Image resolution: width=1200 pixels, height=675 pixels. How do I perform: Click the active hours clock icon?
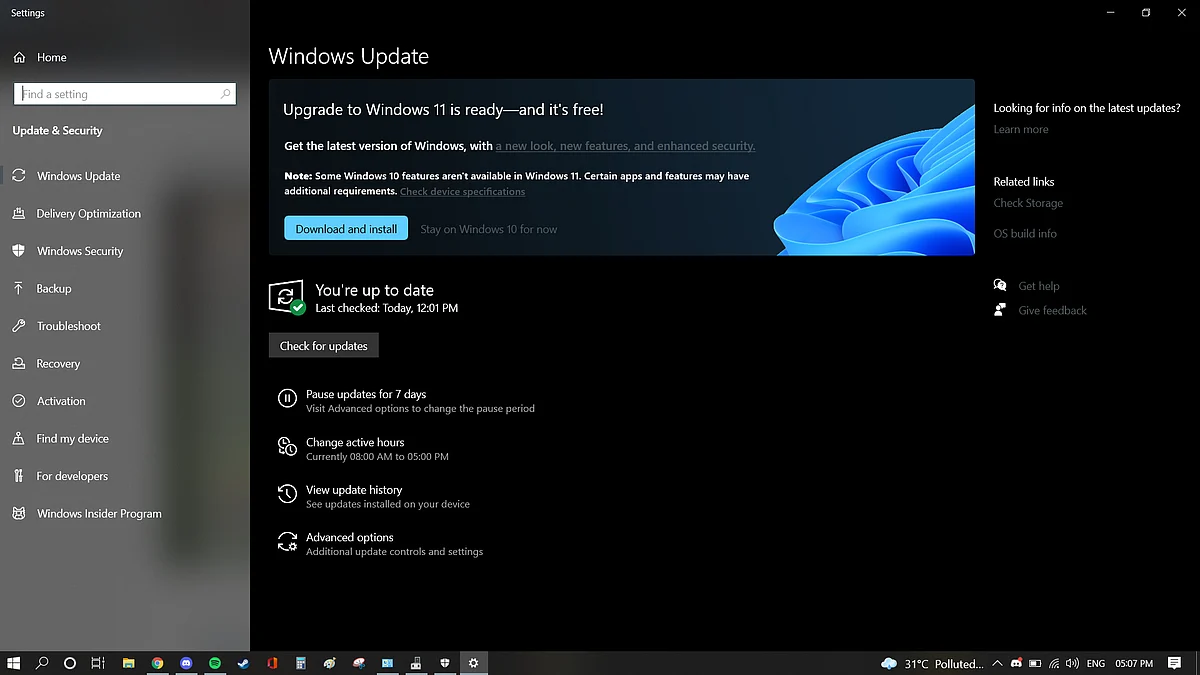287,447
